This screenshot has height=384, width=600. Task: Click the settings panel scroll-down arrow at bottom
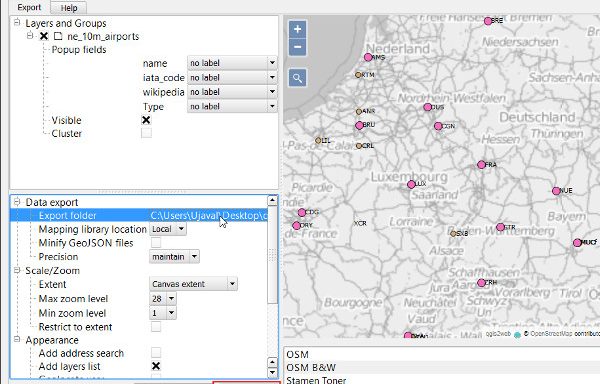pyautogui.click(x=272, y=373)
